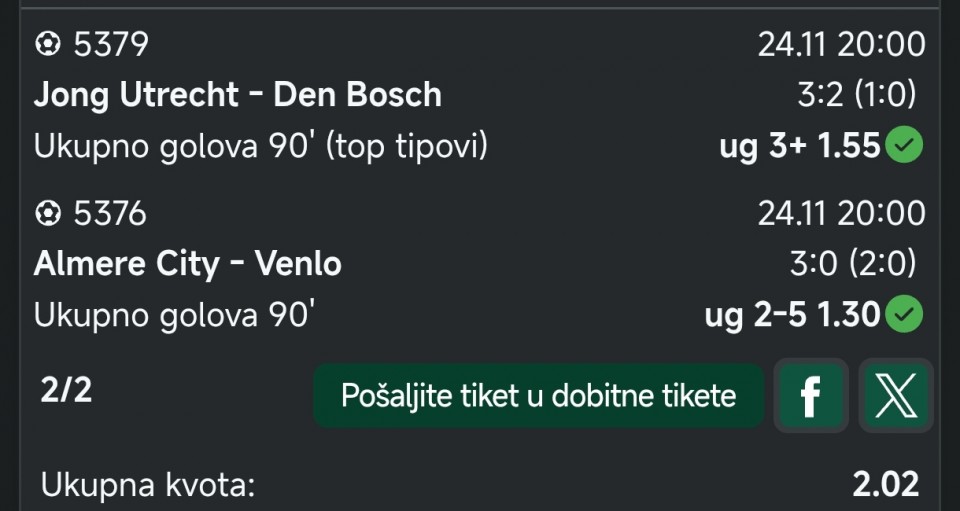The image size is (960, 511).
Task: Click the 3:0 (2:0) match result
Action: click(x=852, y=264)
